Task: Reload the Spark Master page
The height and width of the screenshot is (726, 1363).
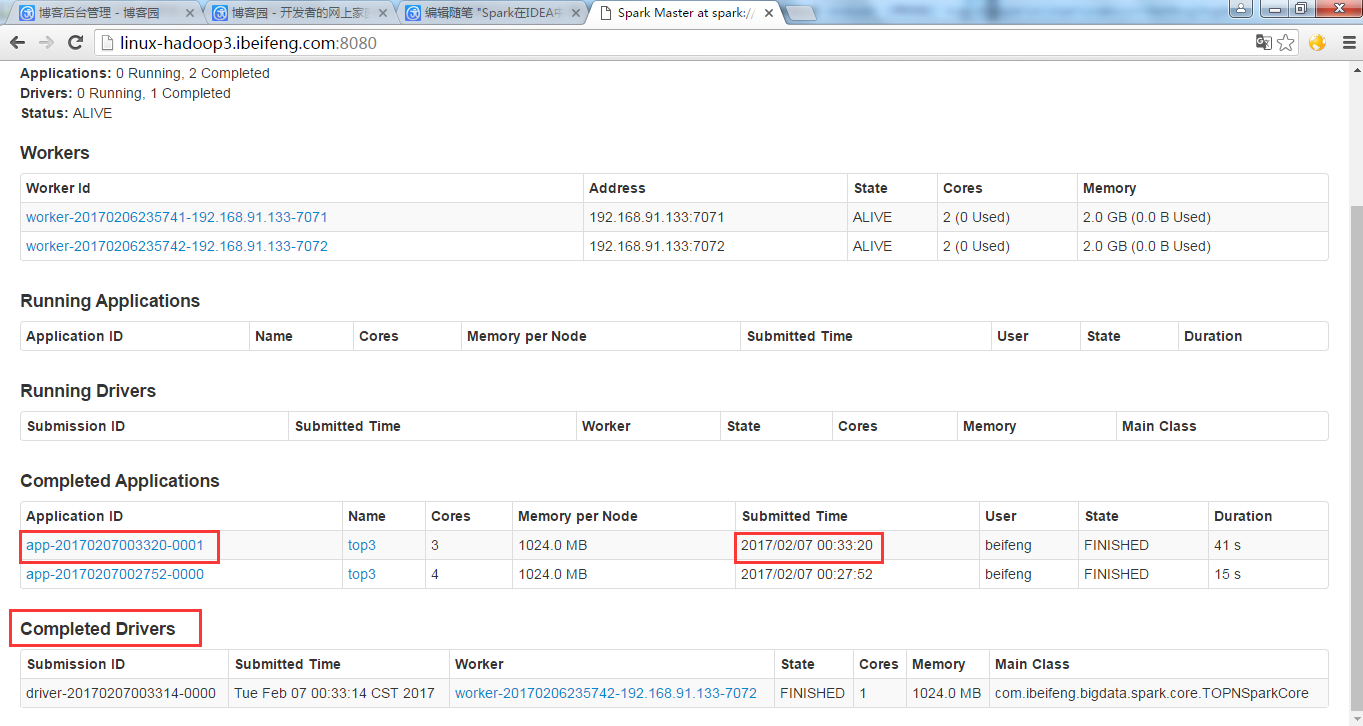Action: [75, 43]
